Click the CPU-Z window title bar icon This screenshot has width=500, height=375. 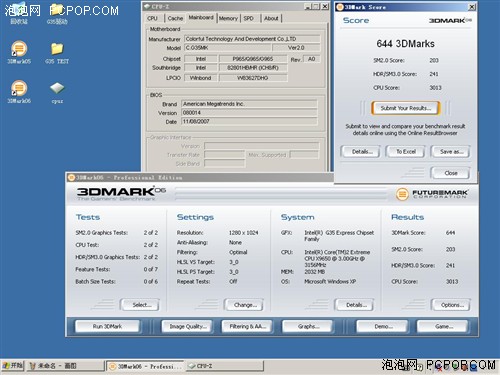click(147, 6)
